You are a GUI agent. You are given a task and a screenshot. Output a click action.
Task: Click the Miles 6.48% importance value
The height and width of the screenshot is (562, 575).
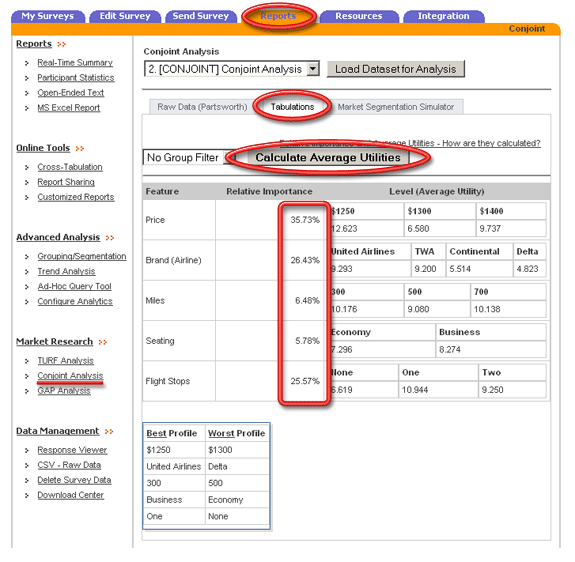(307, 301)
